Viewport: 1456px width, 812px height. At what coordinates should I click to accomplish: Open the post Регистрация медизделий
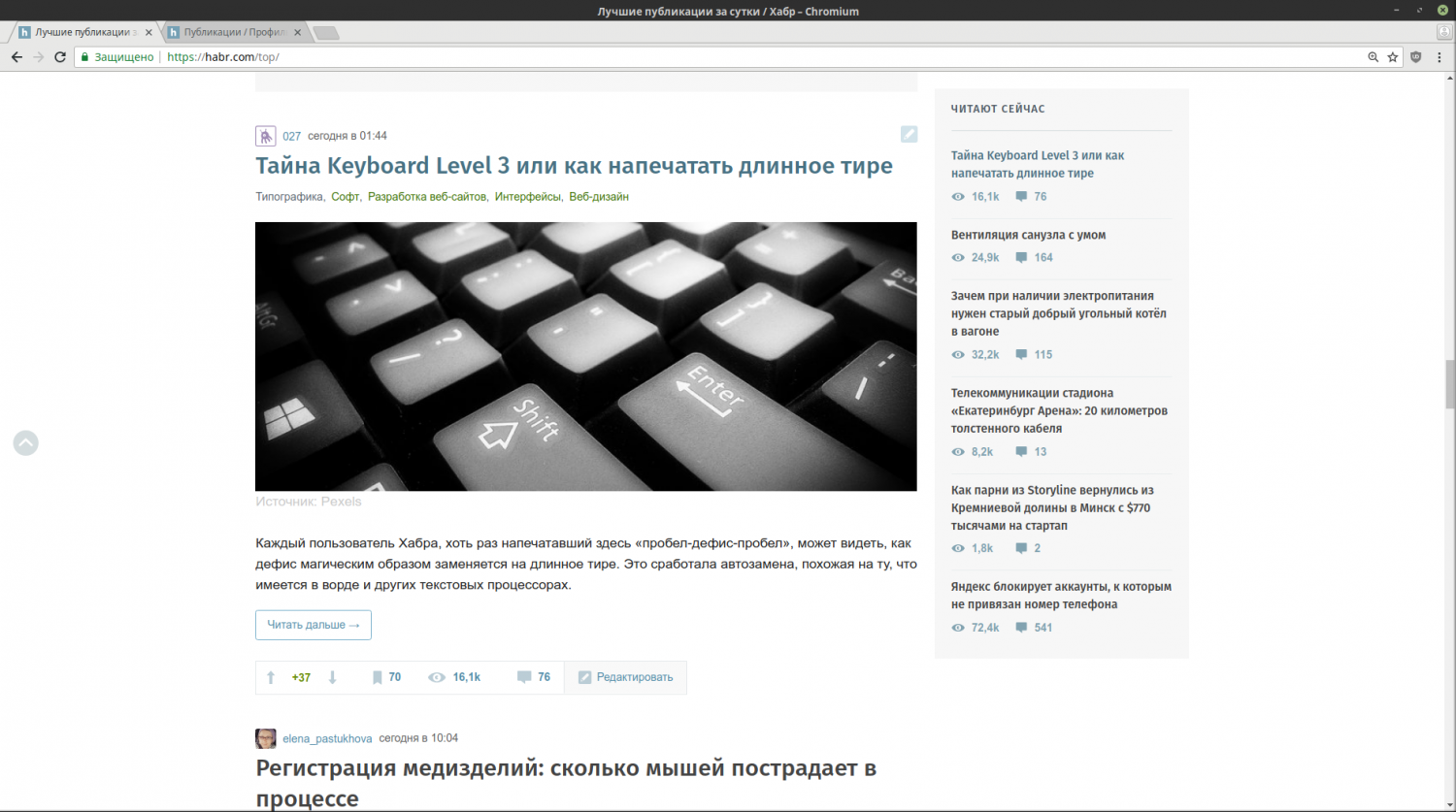point(566,783)
